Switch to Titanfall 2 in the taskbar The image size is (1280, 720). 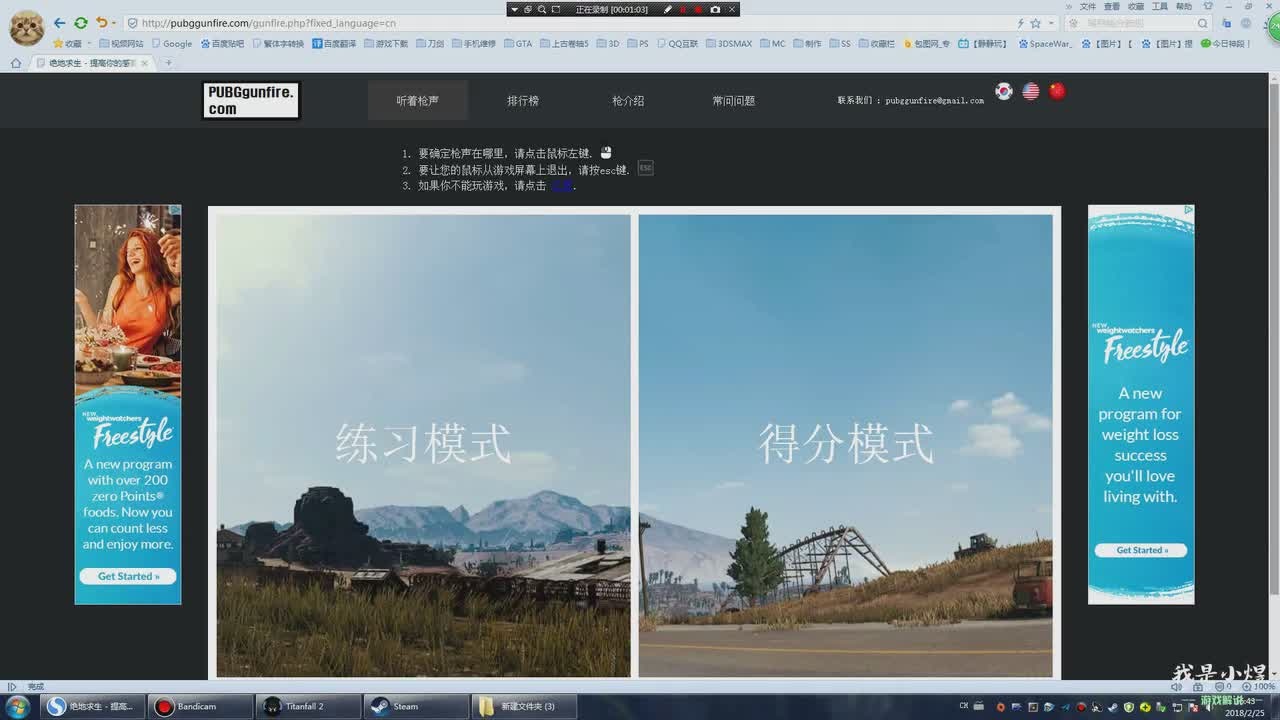[308, 707]
